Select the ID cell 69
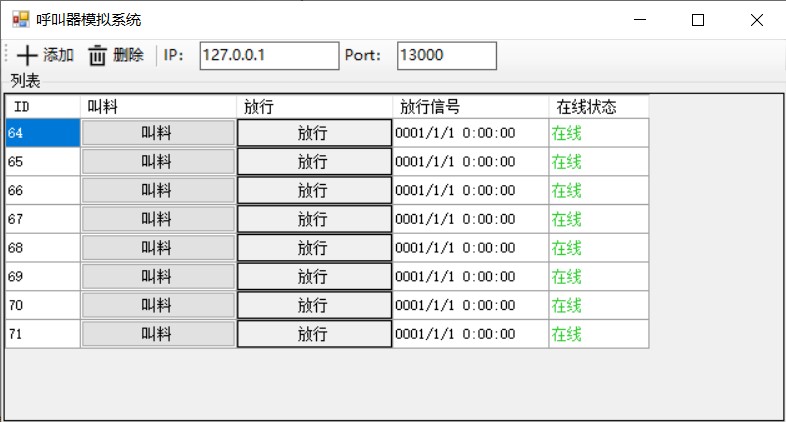The width and height of the screenshot is (786, 422). point(43,276)
